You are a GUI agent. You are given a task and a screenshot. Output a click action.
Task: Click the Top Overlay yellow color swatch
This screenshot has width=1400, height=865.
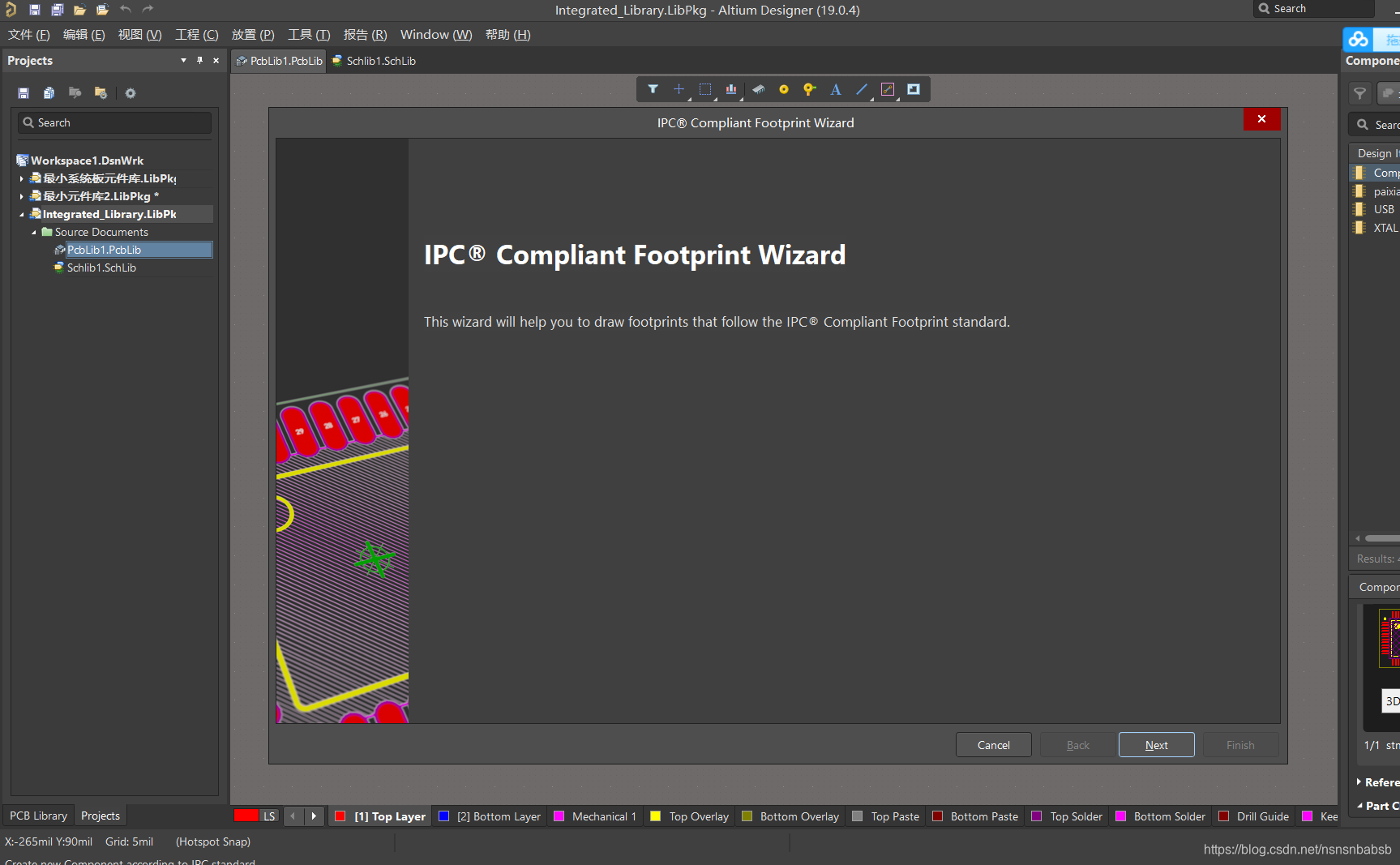[x=656, y=816]
